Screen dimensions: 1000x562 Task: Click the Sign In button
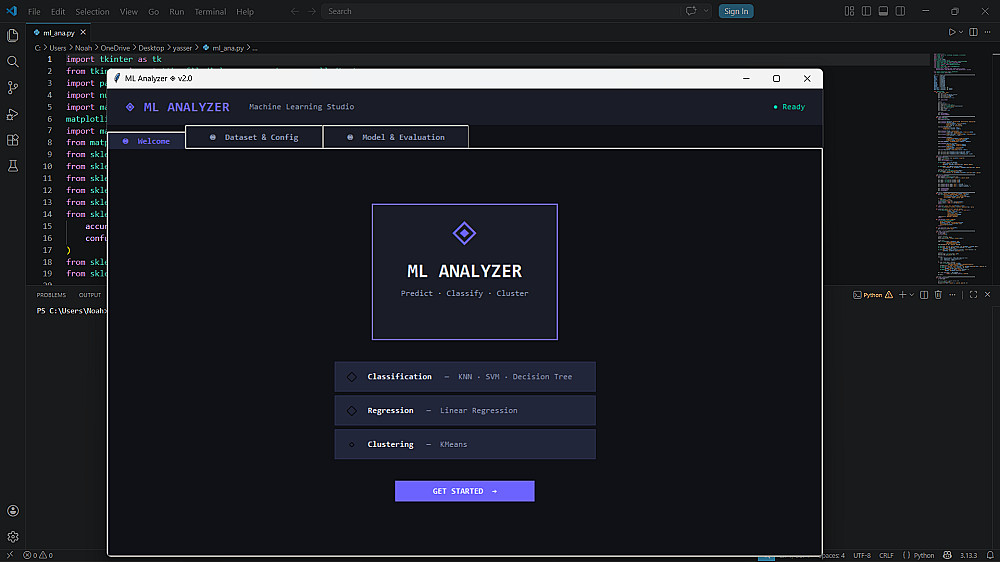(736, 11)
